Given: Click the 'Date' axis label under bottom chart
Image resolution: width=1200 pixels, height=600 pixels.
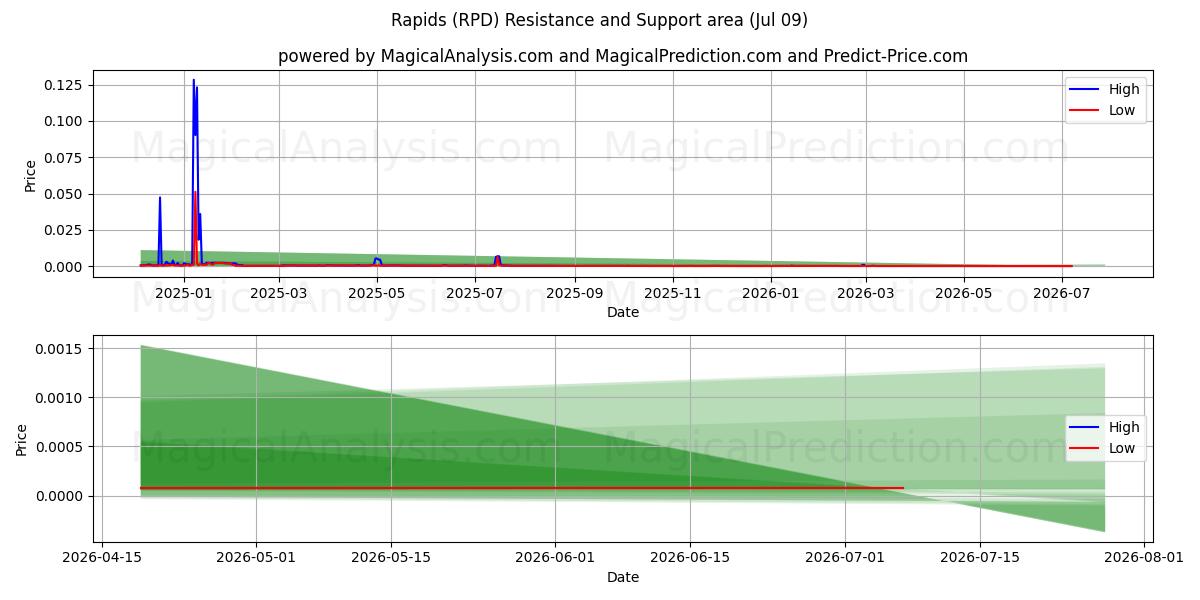Looking at the screenshot, I should coord(623,577).
